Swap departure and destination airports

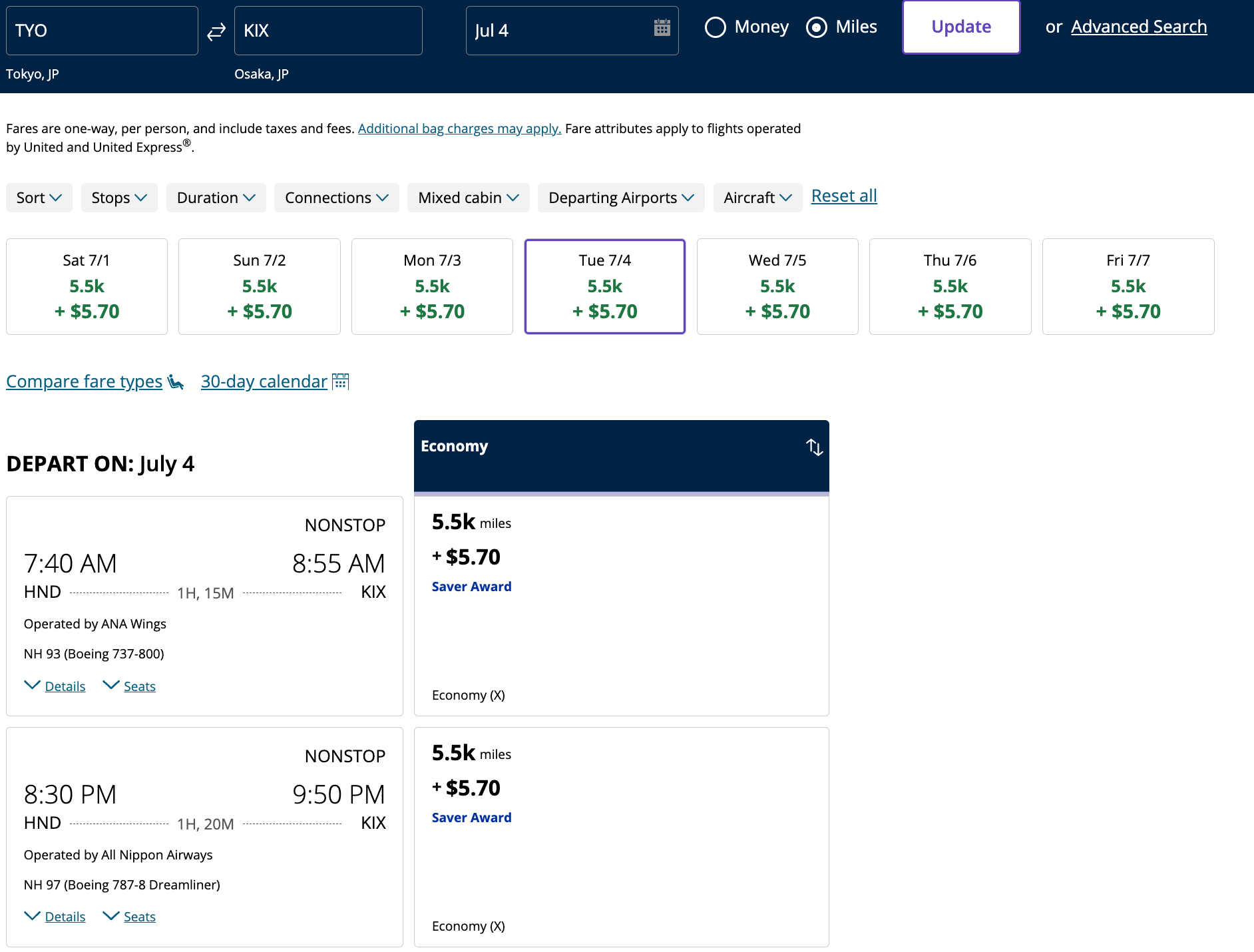pos(215,31)
